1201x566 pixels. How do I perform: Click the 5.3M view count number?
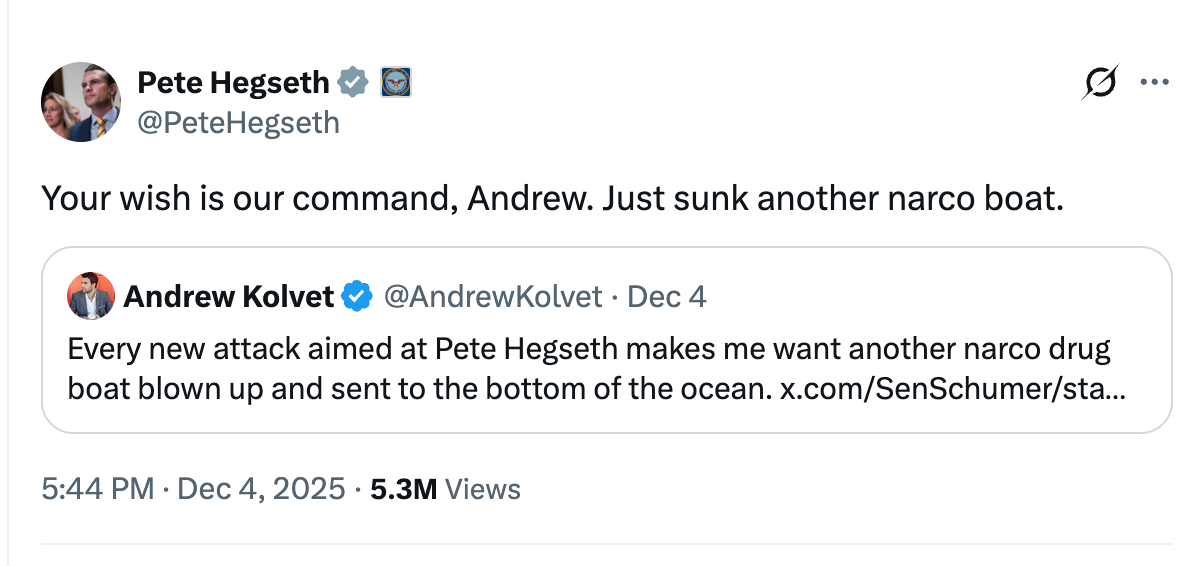click(x=403, y=489)
